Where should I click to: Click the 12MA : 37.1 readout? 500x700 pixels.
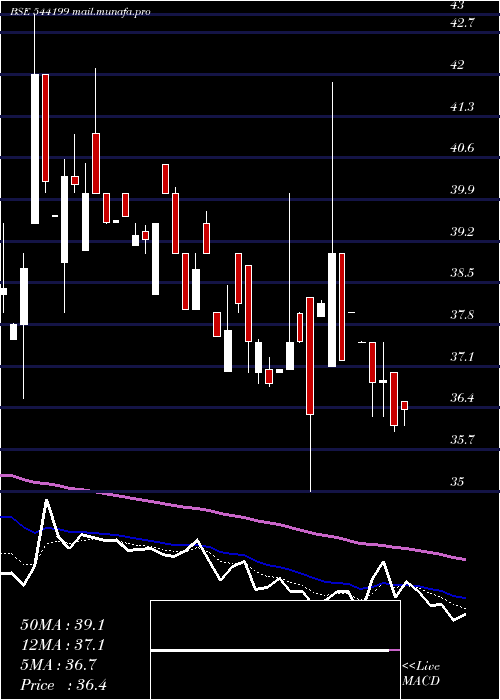[x=62, y=645]
